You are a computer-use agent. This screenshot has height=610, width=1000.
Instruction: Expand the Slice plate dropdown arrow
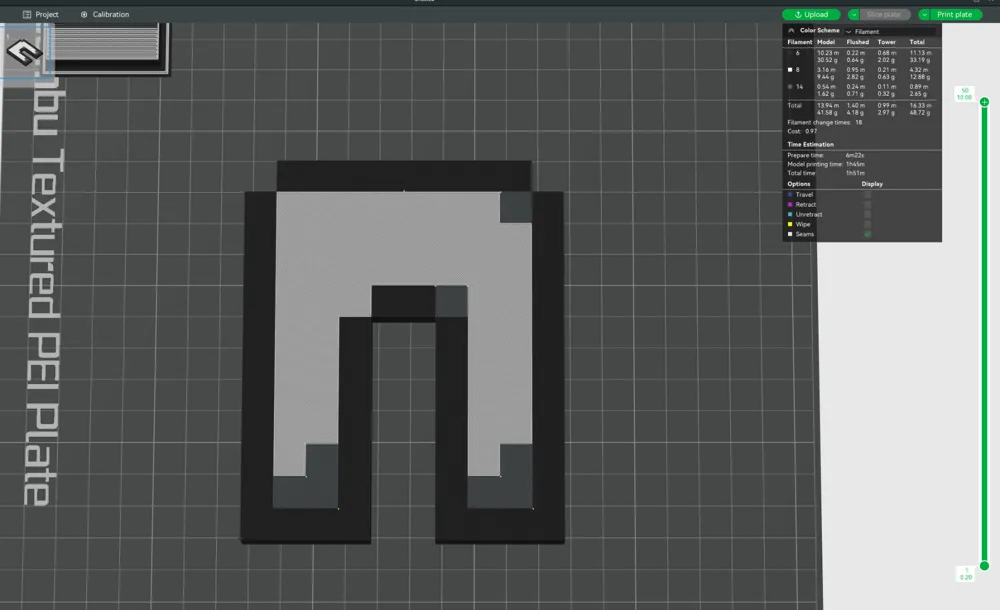[854, 15]
